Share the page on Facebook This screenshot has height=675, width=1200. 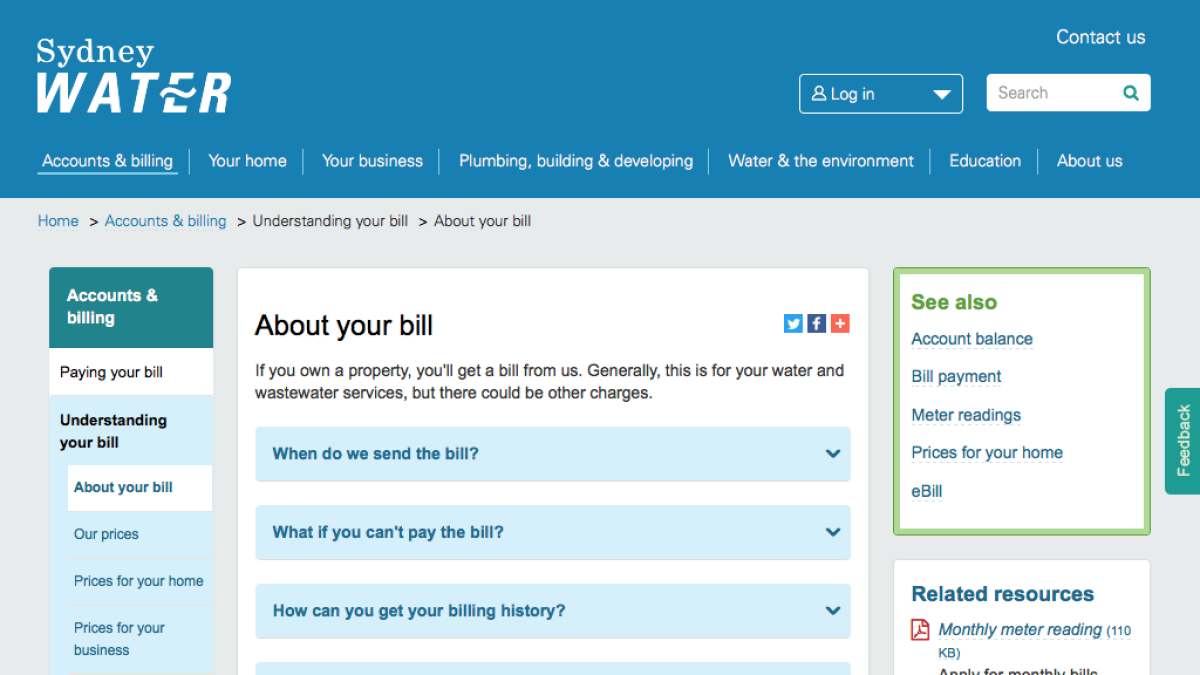click(816, 323)
